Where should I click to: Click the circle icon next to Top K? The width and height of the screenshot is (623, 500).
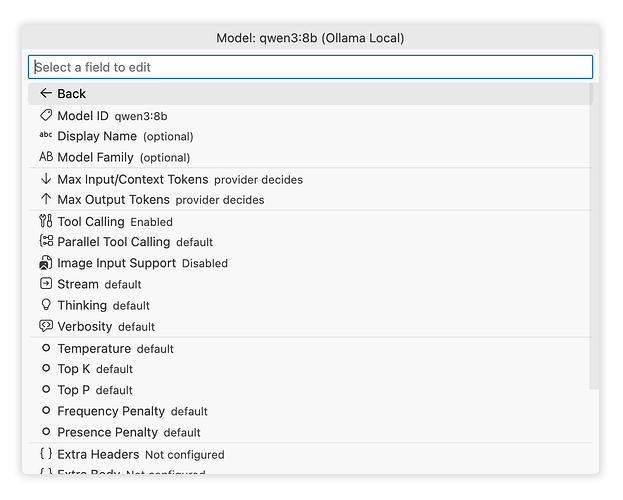pos(46,368)
